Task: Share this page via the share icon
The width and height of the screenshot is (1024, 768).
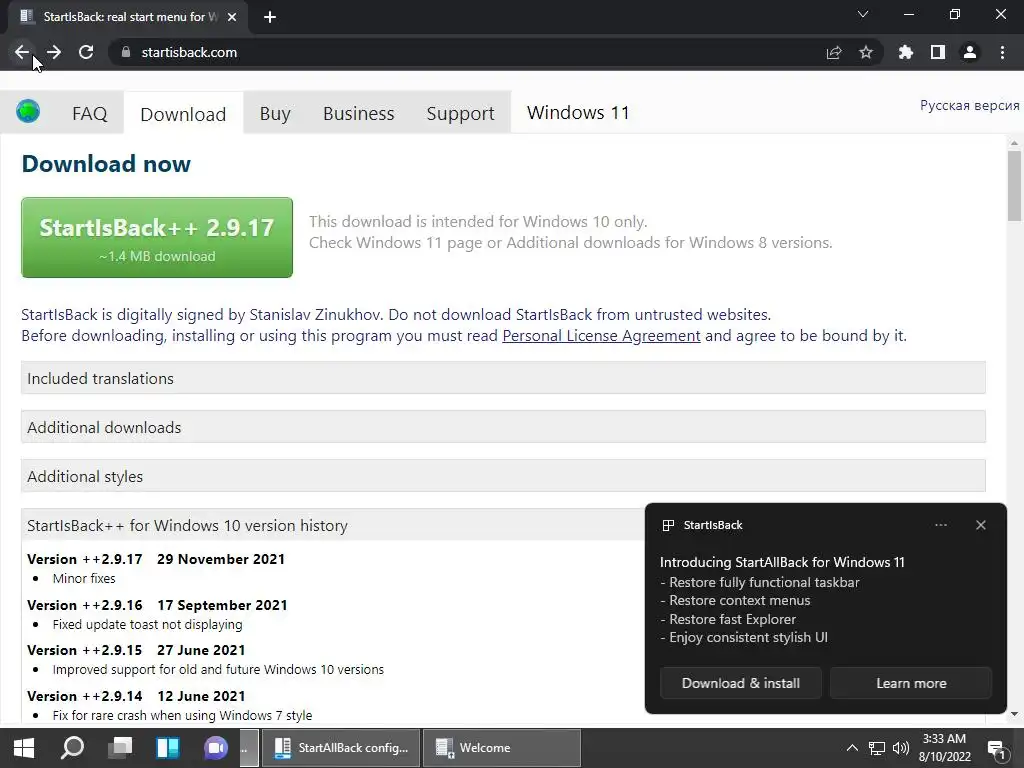Action: click(x=834, y=52)
